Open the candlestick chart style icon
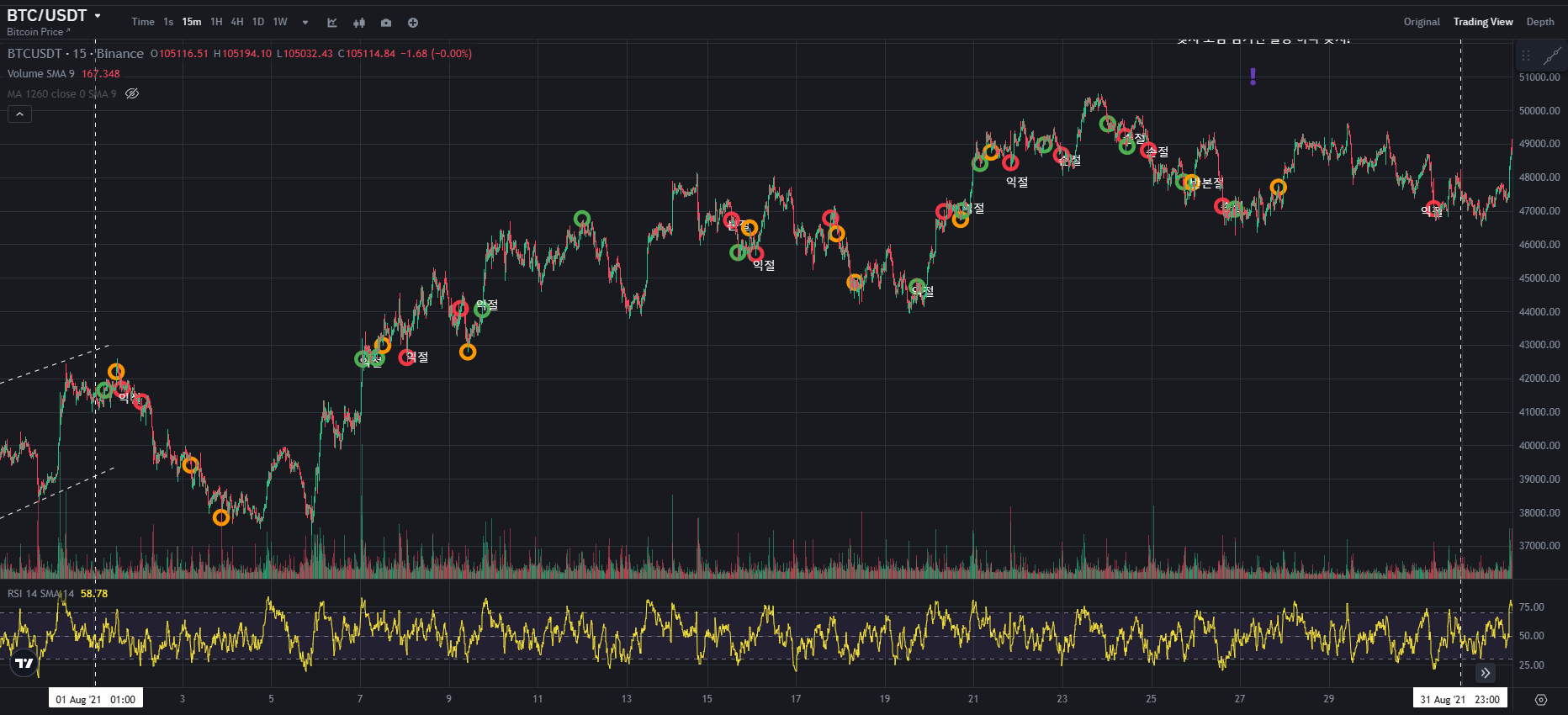 [359, 23]
